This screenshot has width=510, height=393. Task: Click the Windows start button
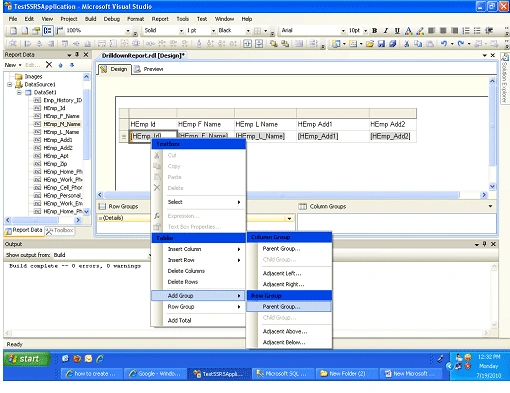click(26, 359)
